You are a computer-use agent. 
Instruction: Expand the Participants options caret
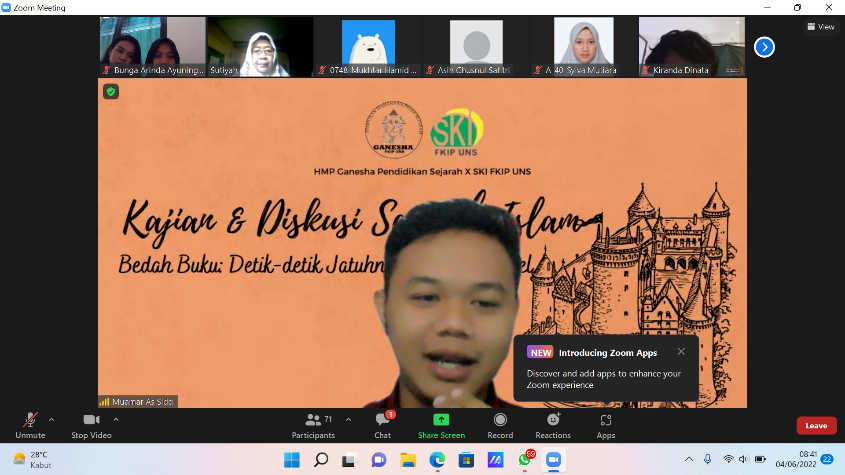[344, 419]
